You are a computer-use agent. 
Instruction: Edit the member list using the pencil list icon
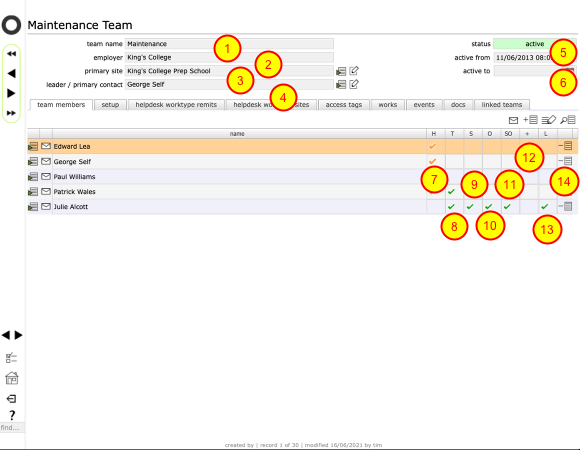(549, 119)
